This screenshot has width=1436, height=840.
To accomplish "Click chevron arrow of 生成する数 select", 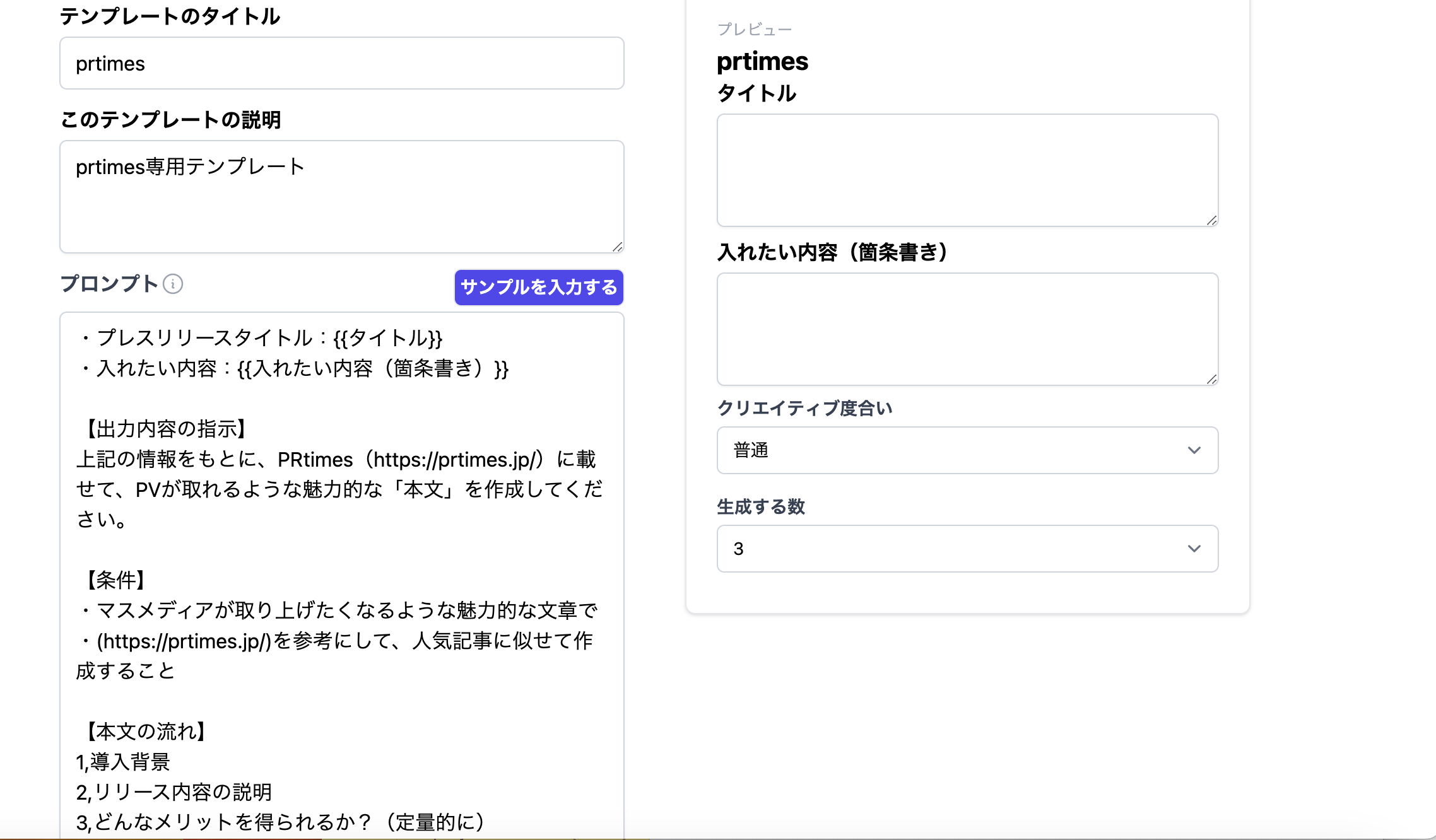I will 1194,549.
